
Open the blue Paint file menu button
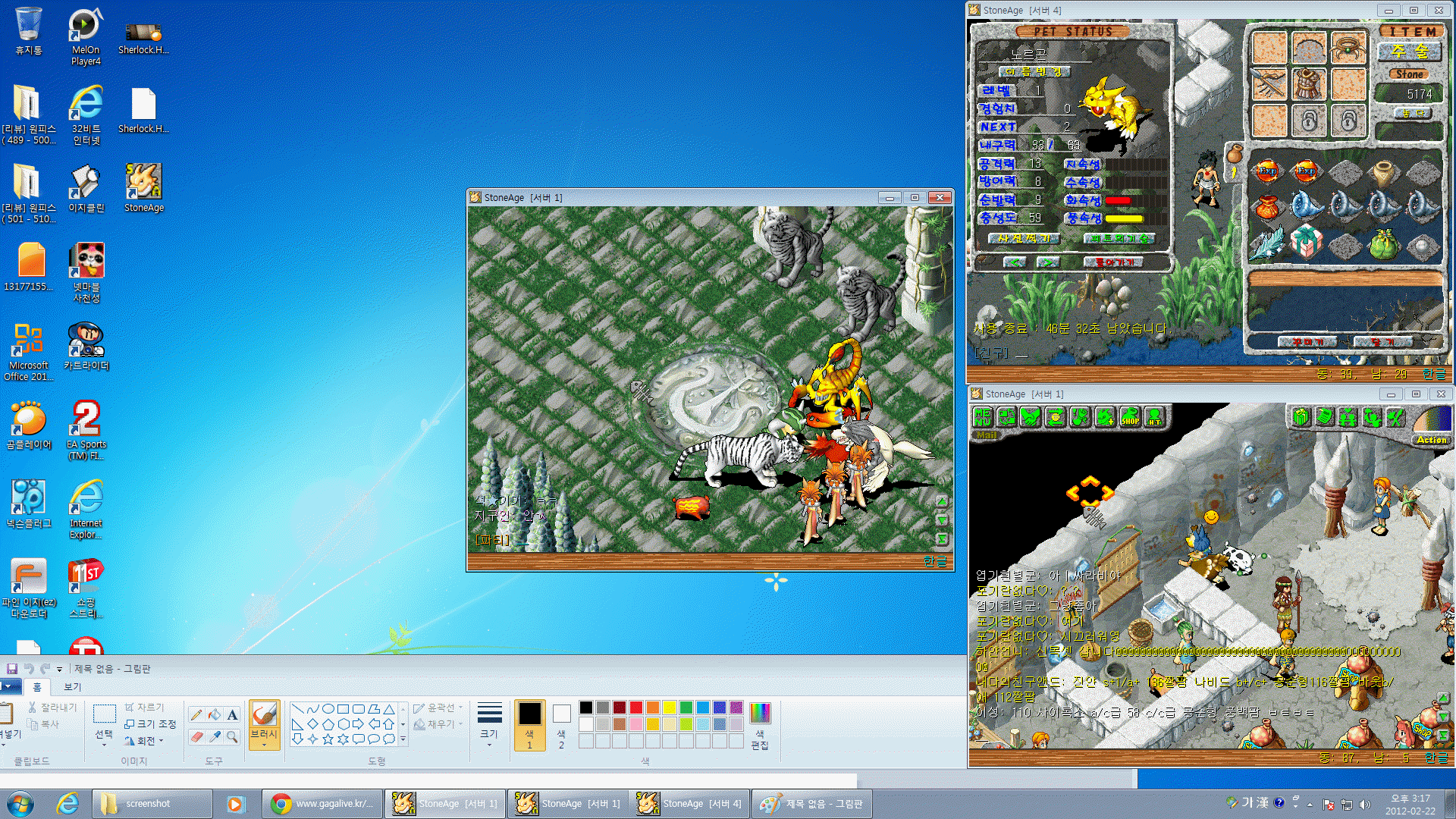click(11, 687)
